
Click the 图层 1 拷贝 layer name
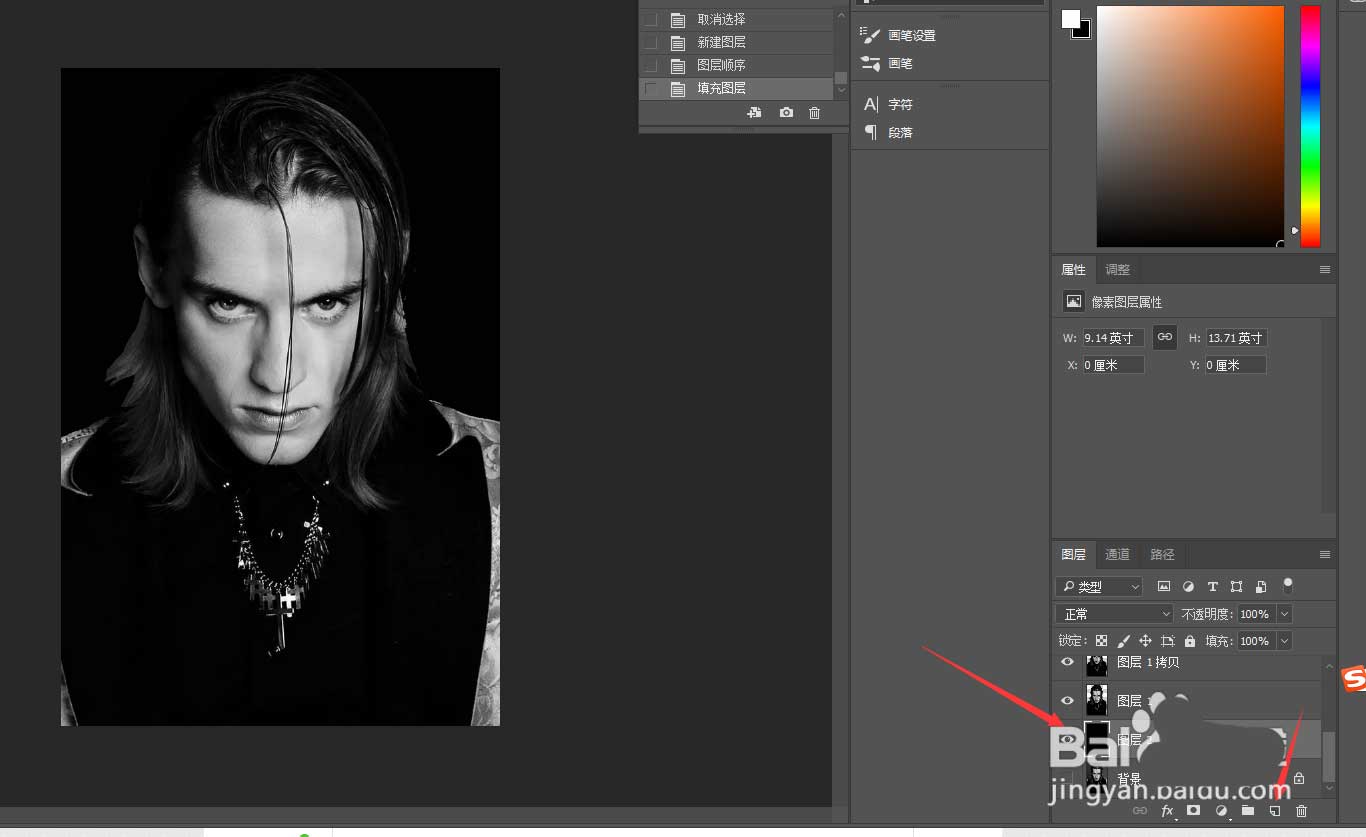(1148, 662)
